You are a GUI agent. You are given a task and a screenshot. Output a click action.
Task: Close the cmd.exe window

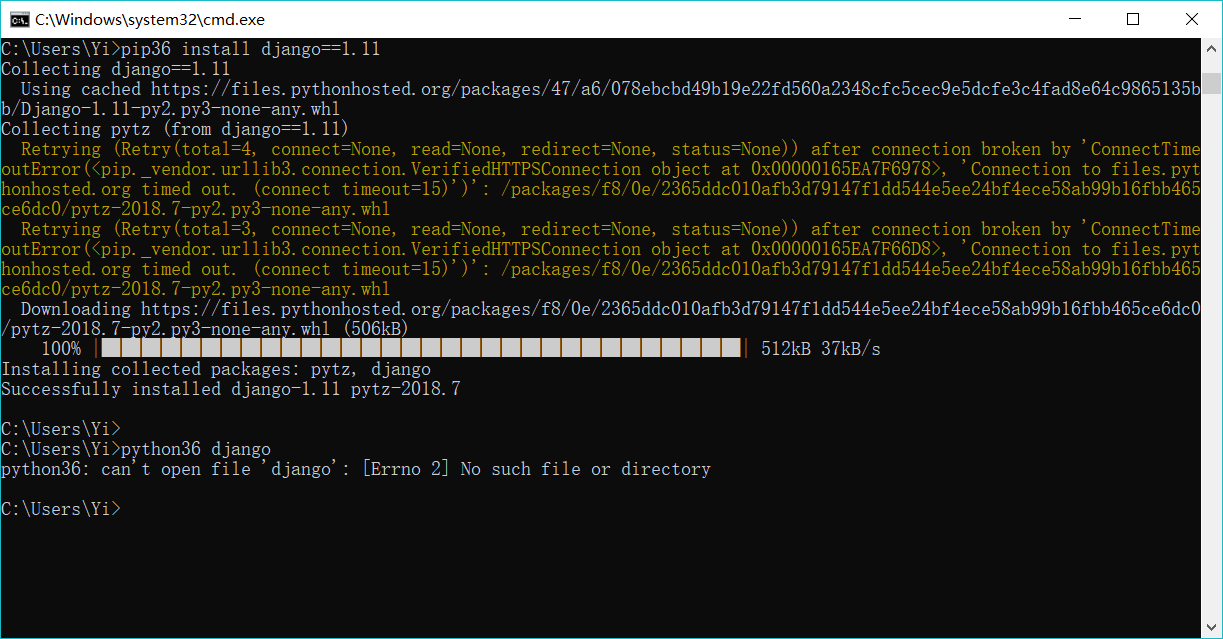click(1192, 19)
